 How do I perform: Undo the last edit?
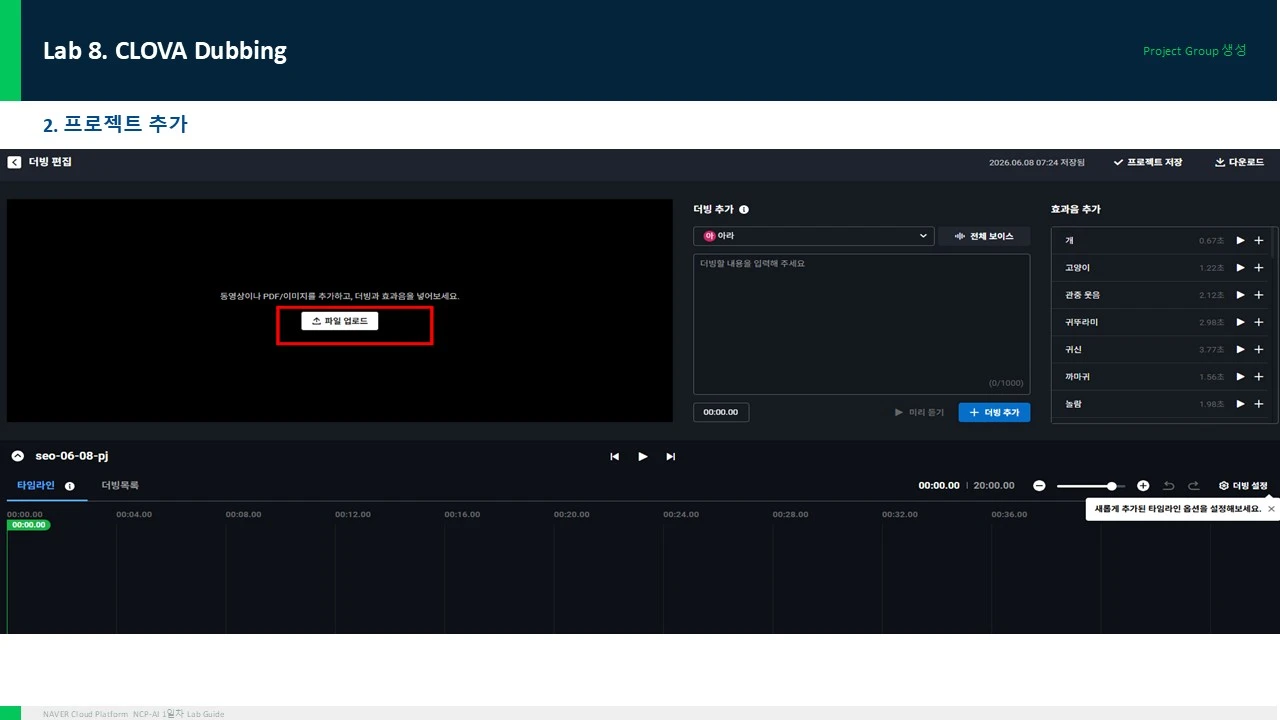pos(1168,486)
